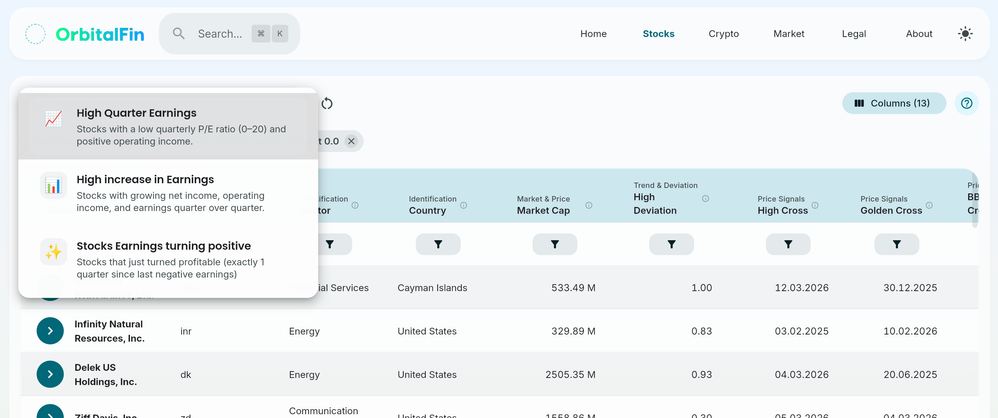Screen dimensions: 998x418
Task: Open the Stocks nav item
Action: (x=658, y=34)
